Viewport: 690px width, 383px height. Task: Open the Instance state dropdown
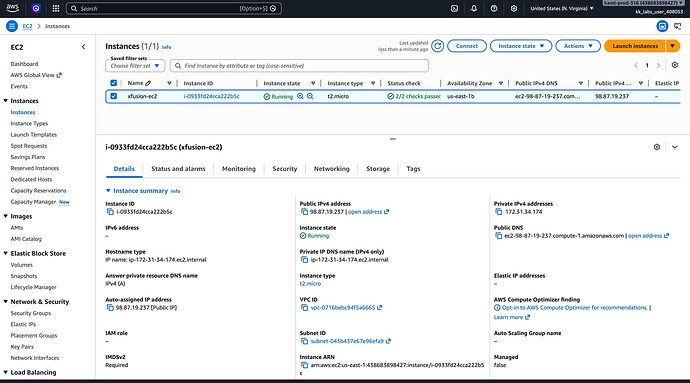pyautogui.click(x=521, y=46)
